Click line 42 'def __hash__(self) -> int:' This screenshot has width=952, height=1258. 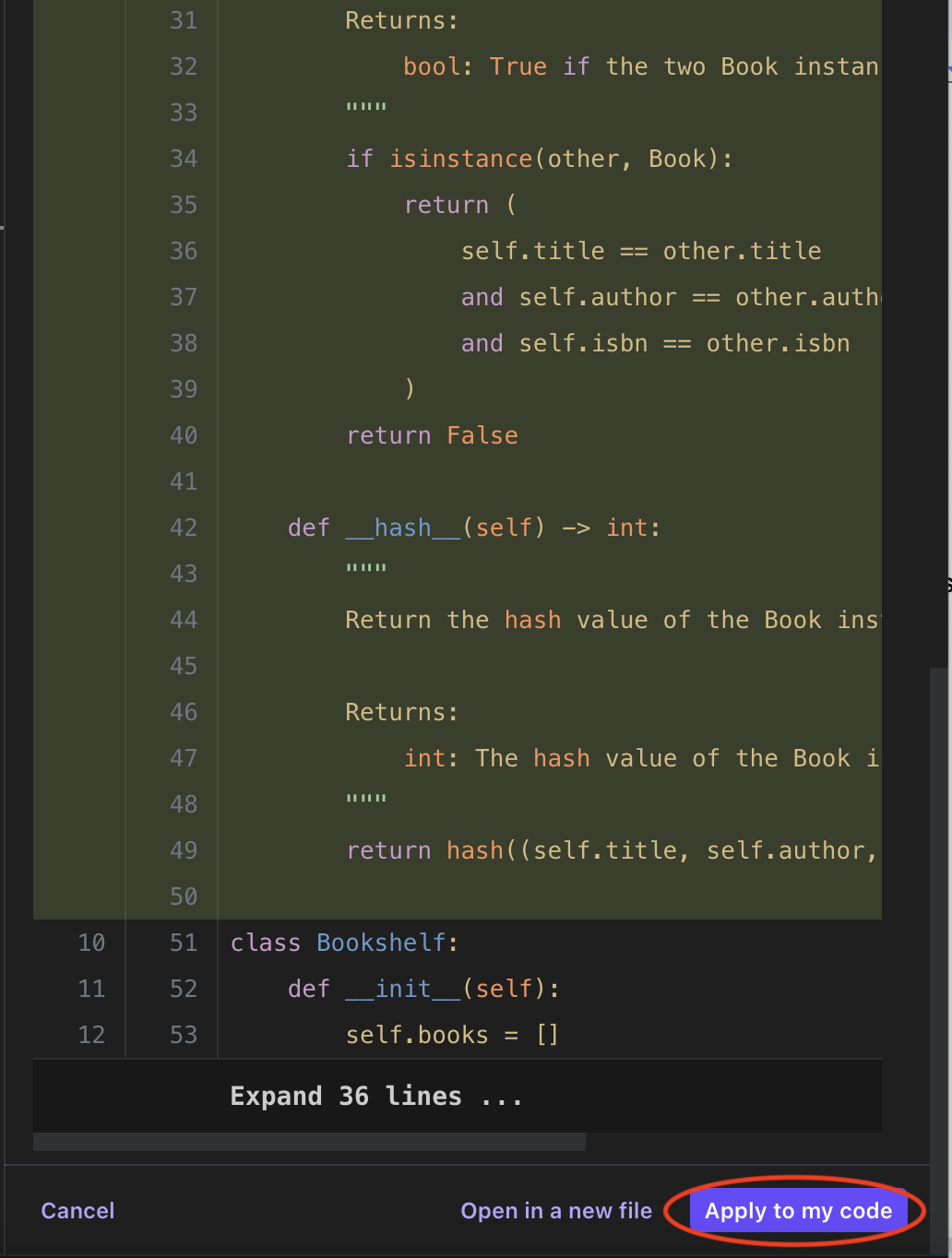pos(474,528)
